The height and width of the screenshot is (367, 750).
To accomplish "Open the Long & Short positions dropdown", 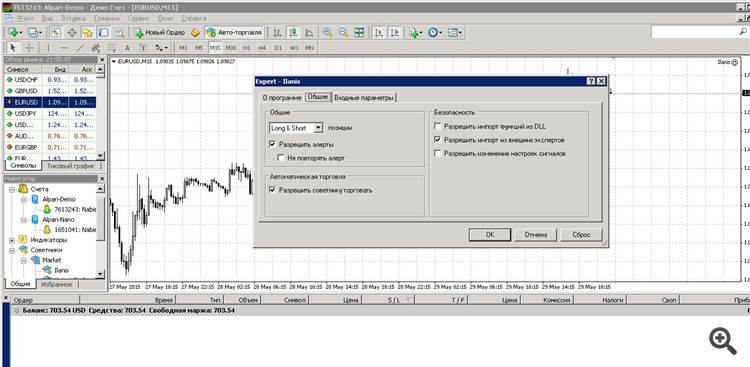I will (319, 128).
